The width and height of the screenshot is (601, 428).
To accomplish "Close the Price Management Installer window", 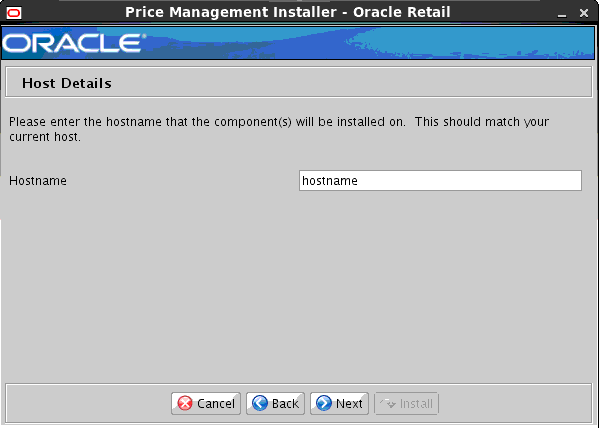I will pos(584,13).
